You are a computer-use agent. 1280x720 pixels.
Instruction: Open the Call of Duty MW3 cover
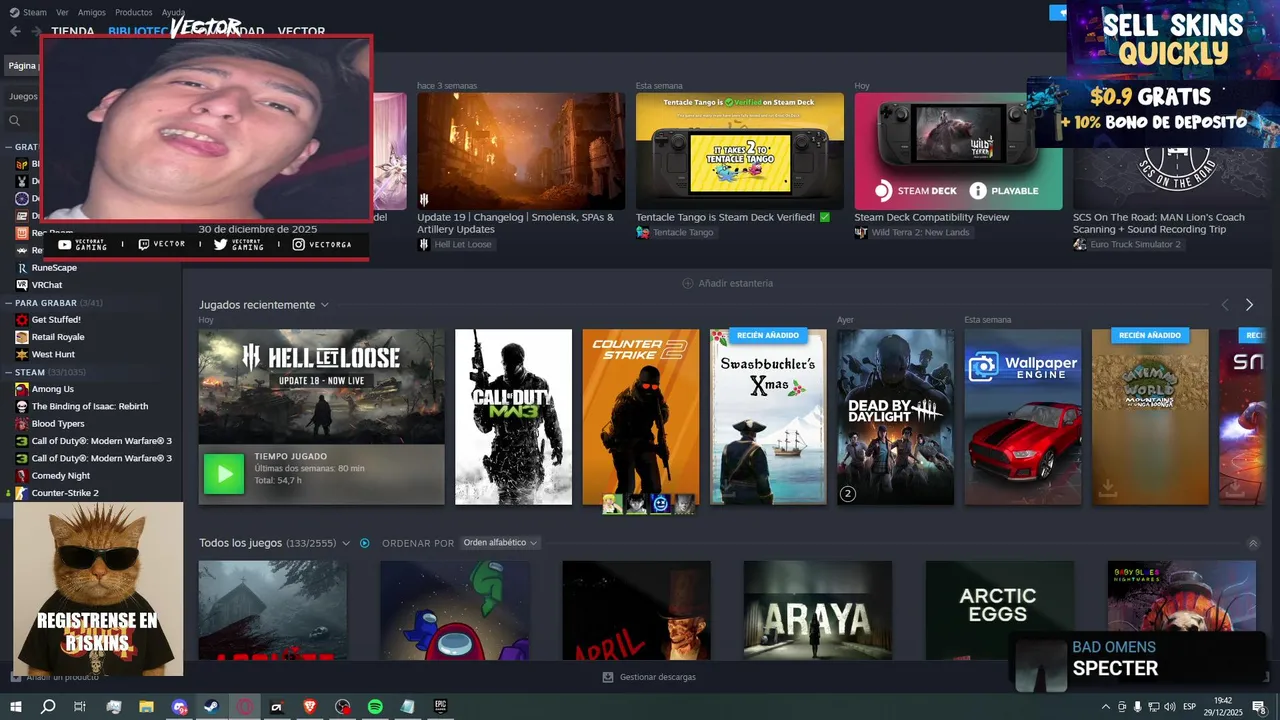(513, 417)
